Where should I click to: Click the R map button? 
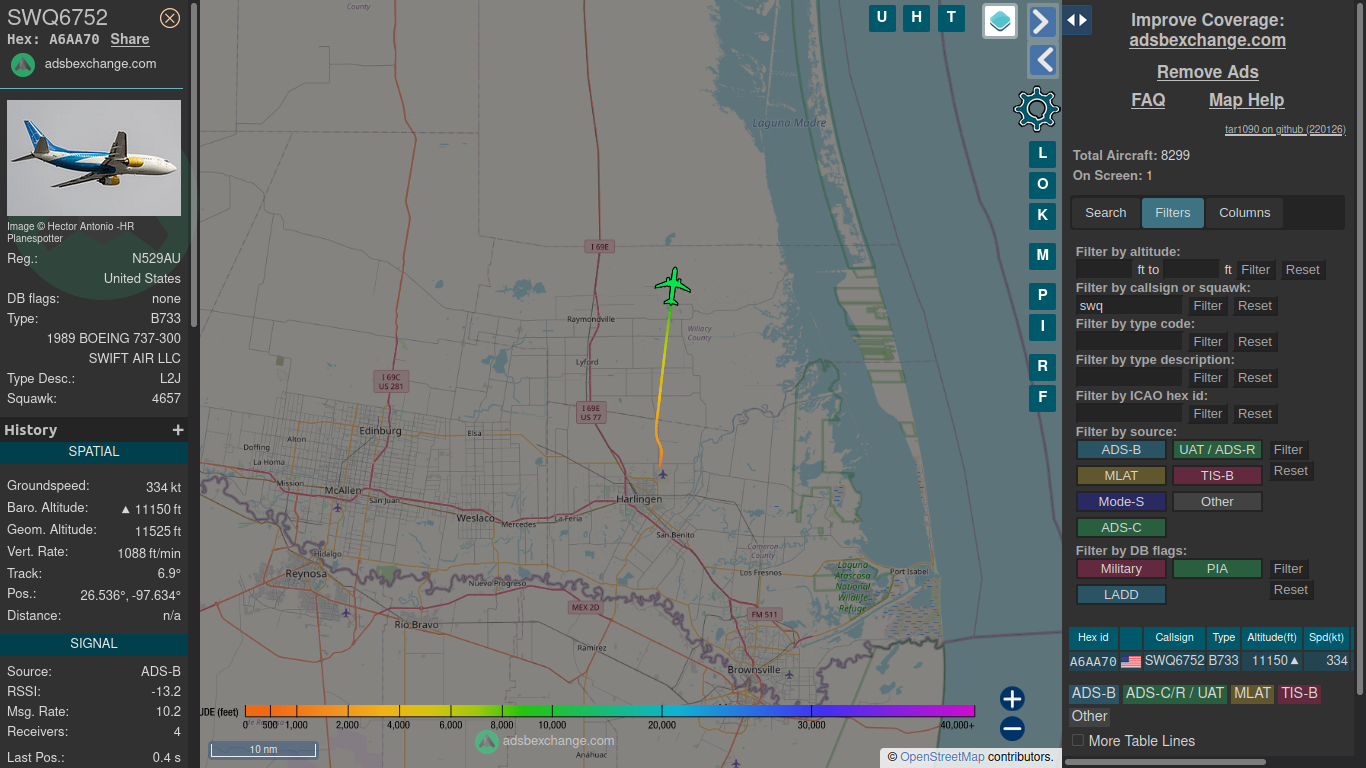tap(1042, 367)
